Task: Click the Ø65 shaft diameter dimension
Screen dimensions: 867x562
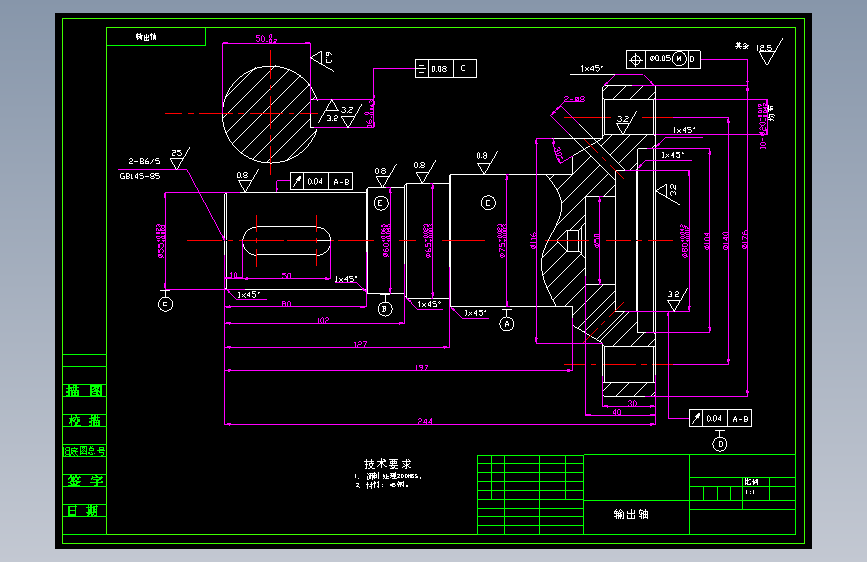Action: [428, 241]
